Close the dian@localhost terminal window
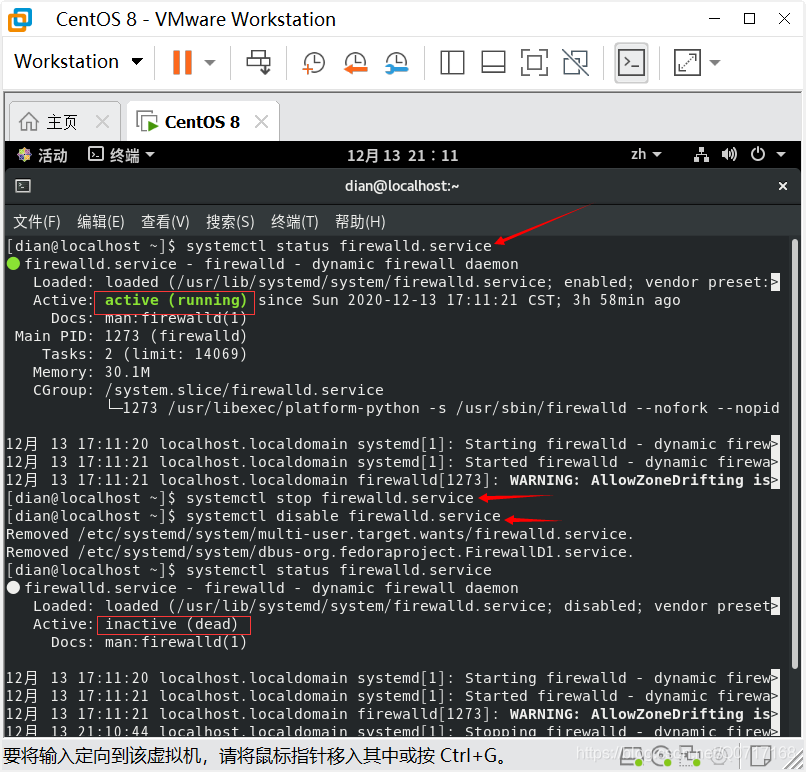This screenshot has width=806, height=772. pyautogui.click(x=782, y=186)
